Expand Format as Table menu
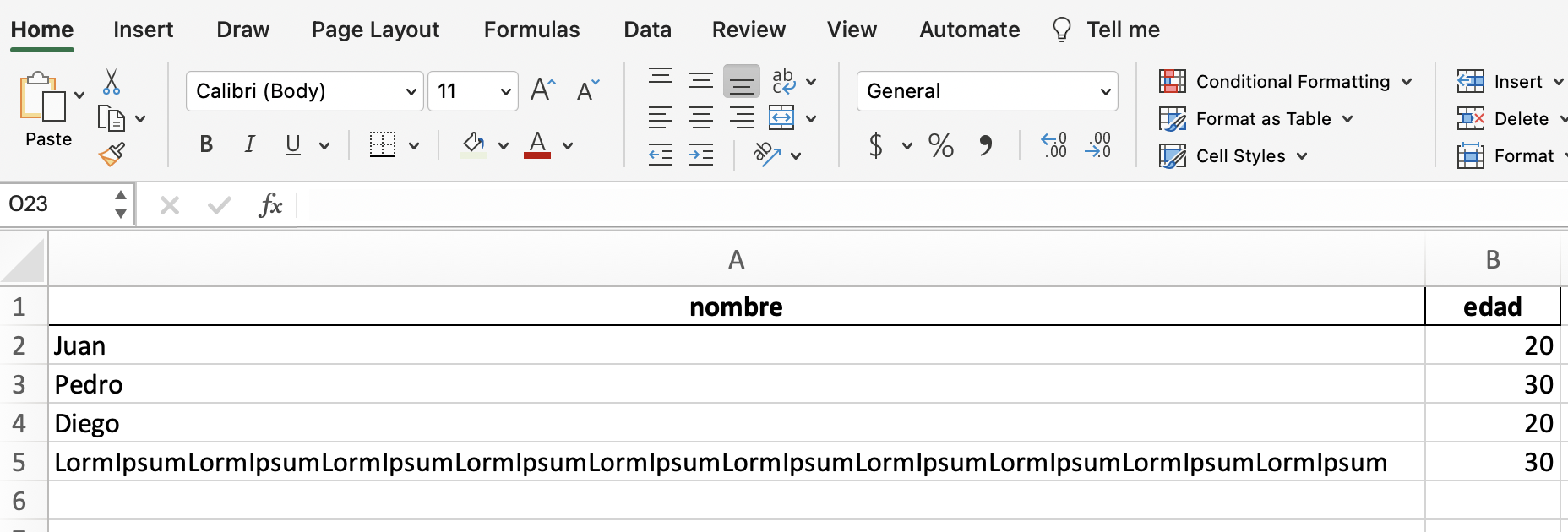 (x=1256, y=119)
